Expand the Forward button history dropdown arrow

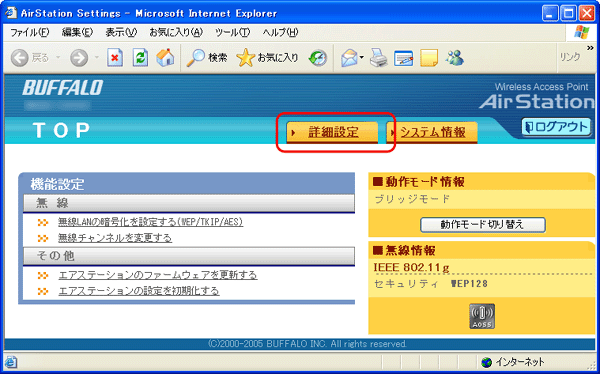click(x=96, y=58)
